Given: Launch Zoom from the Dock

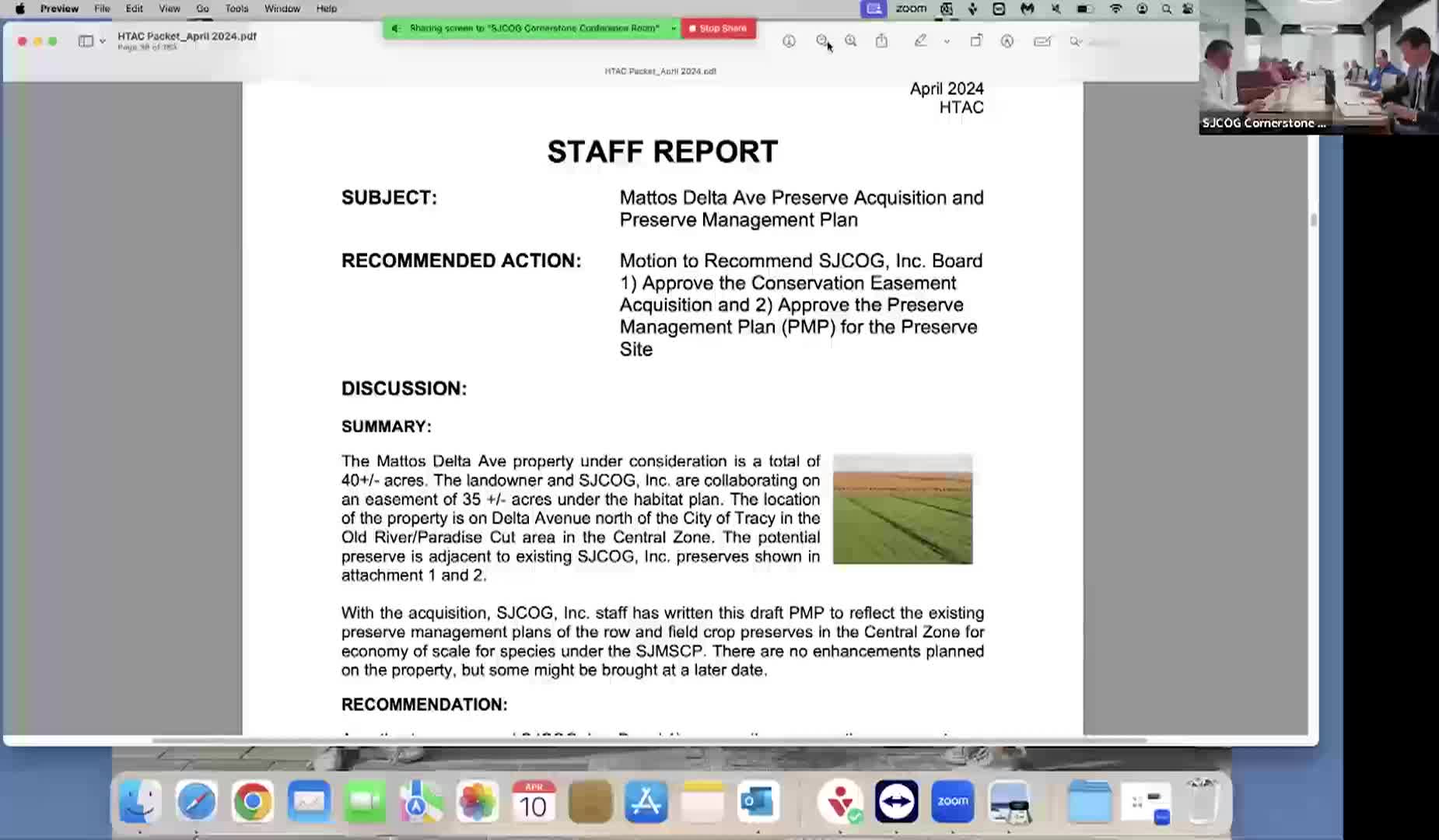Looking at the screenshot, I should (952, 801).
